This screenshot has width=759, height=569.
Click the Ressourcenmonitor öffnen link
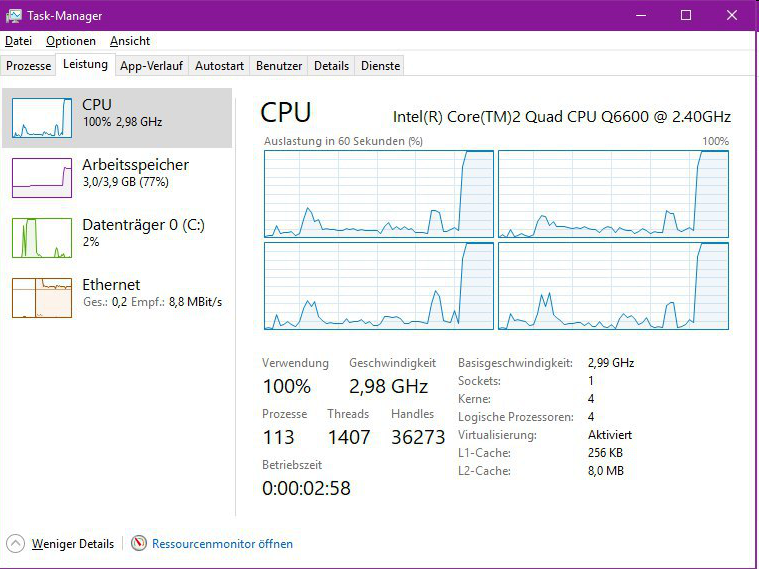coord(222,544)
